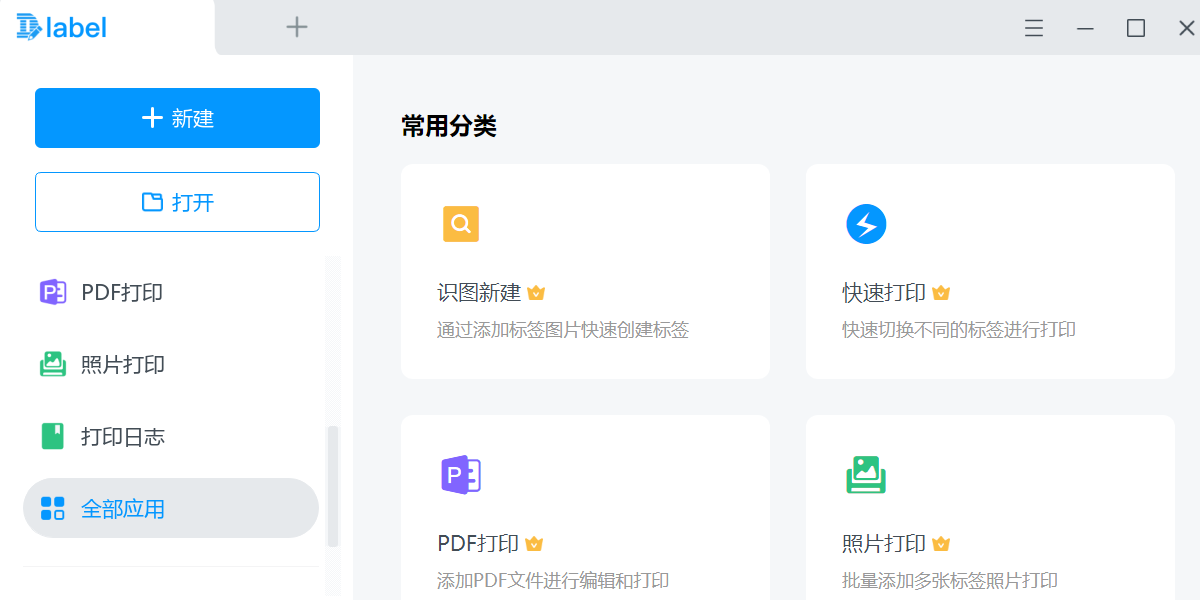The height and width of the screenshot is (600, 1200).
Task: Maximize the Dlabel window
Action: [x=1136, y=28]
